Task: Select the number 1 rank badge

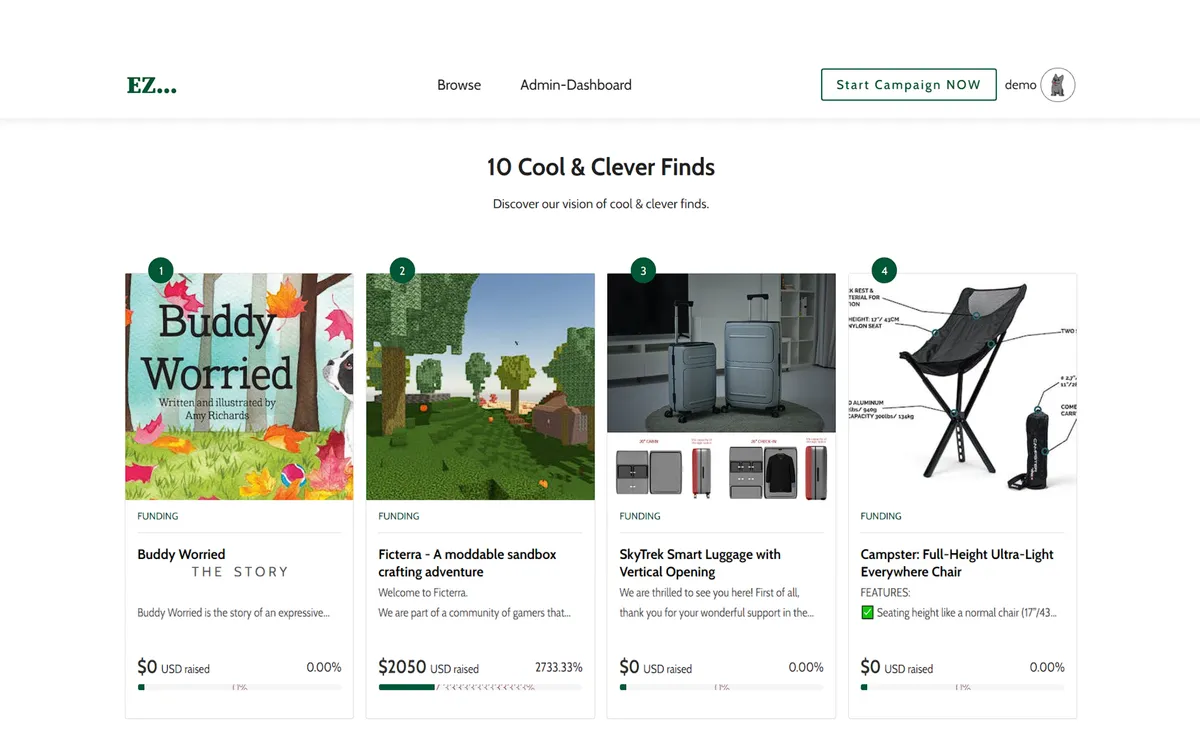Action: [161, 270]
